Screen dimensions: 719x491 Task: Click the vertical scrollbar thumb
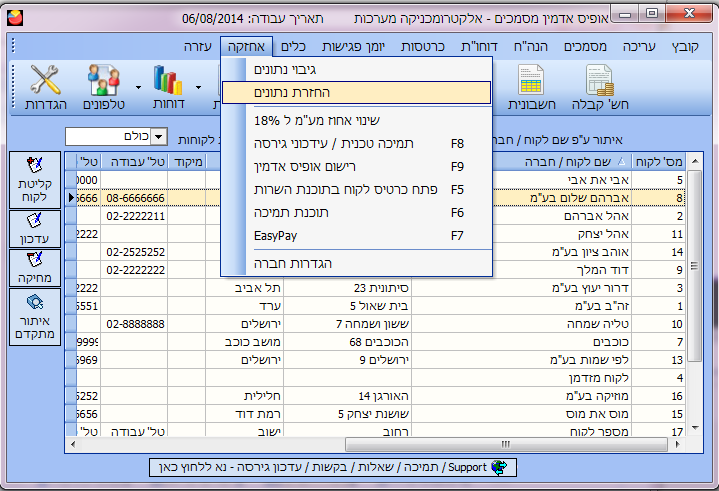(694, 266)
